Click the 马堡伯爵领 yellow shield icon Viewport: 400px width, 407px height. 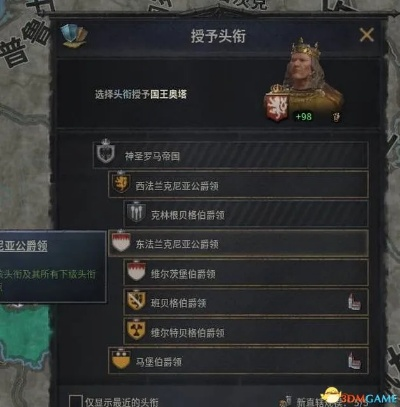coord(121,359)
